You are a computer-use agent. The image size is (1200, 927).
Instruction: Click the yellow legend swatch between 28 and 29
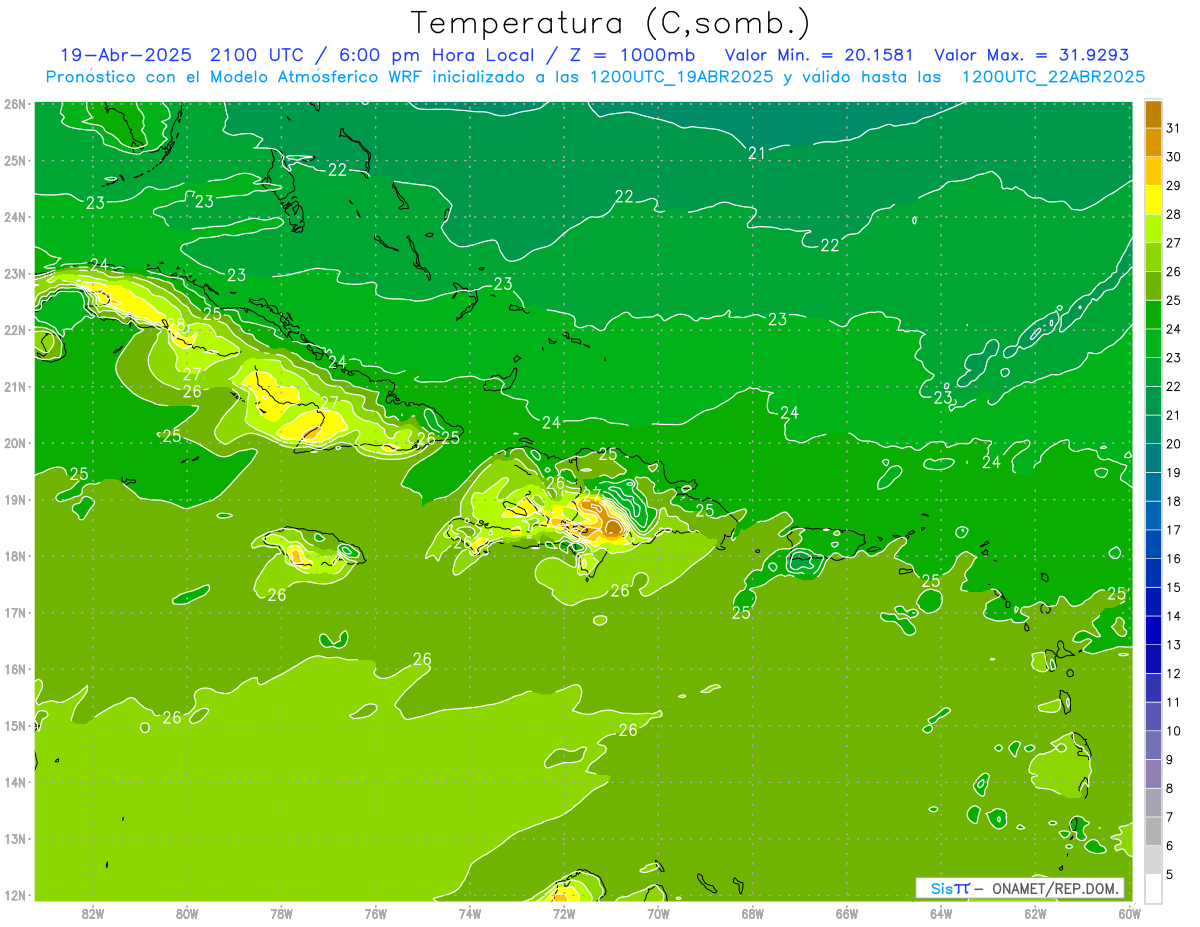click(1153, 200)
